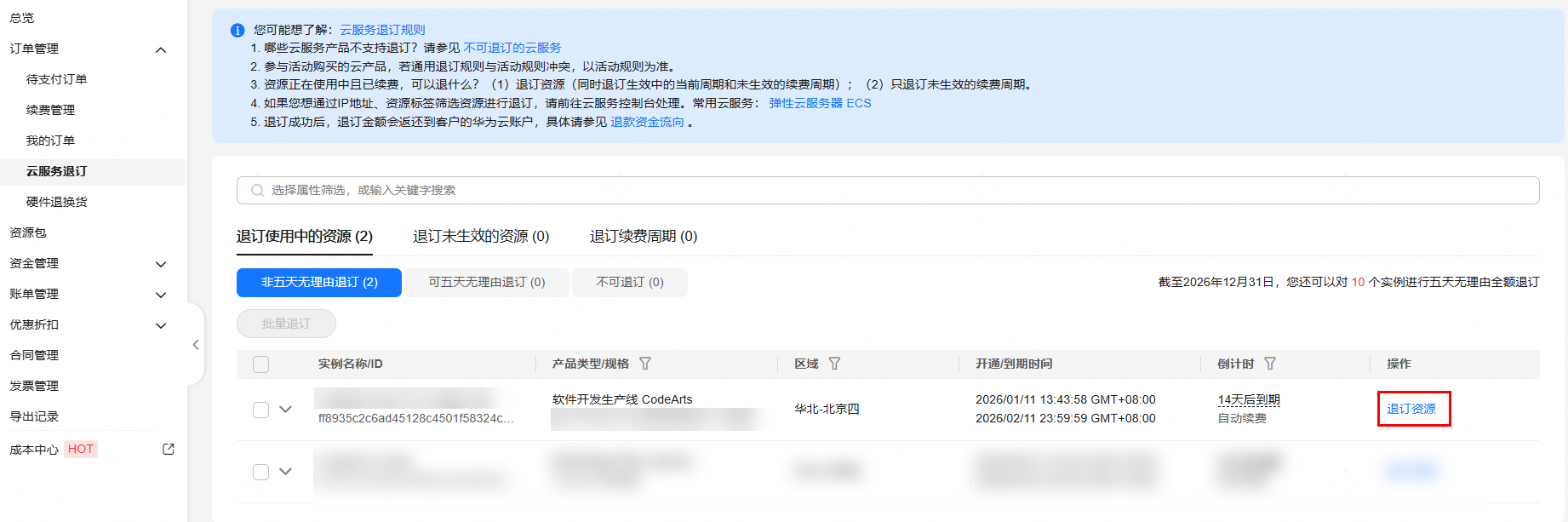Screen dimensions: 1568x522
Task: Click the search magnifier icon
Action: coord(257,191)
